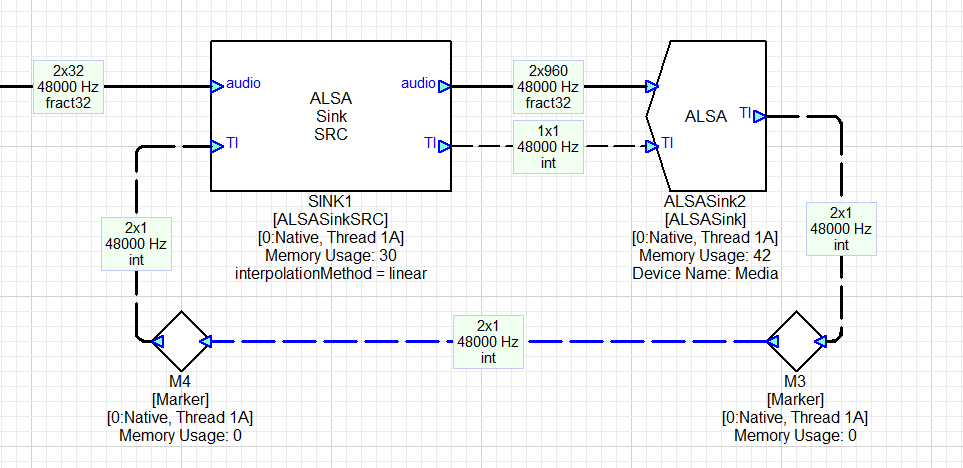Click the TI output pin on ALSASink2
963x468 pixels.
759,116
